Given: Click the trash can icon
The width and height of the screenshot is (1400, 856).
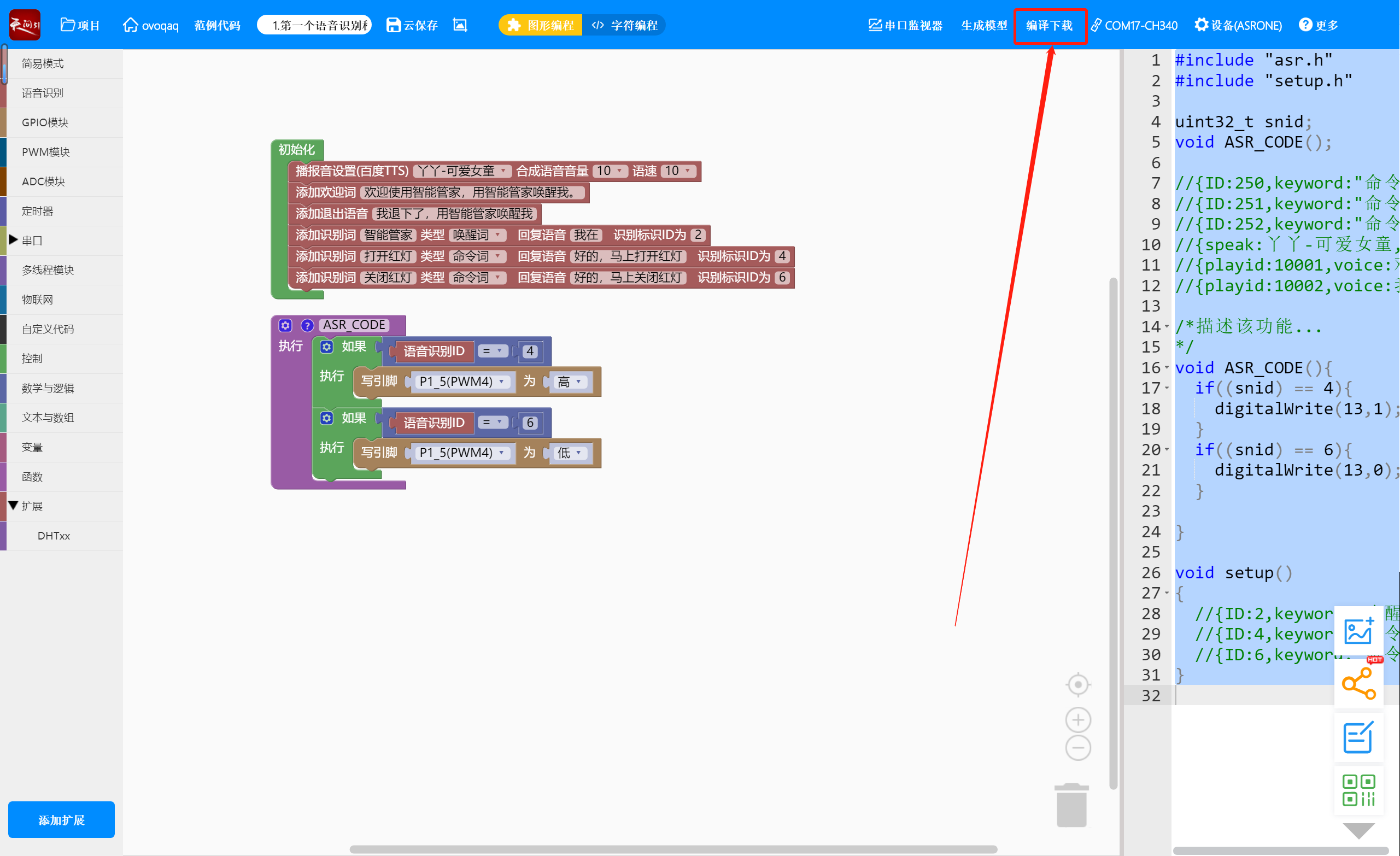Looking at the screenshot, I should (1071, 804).
